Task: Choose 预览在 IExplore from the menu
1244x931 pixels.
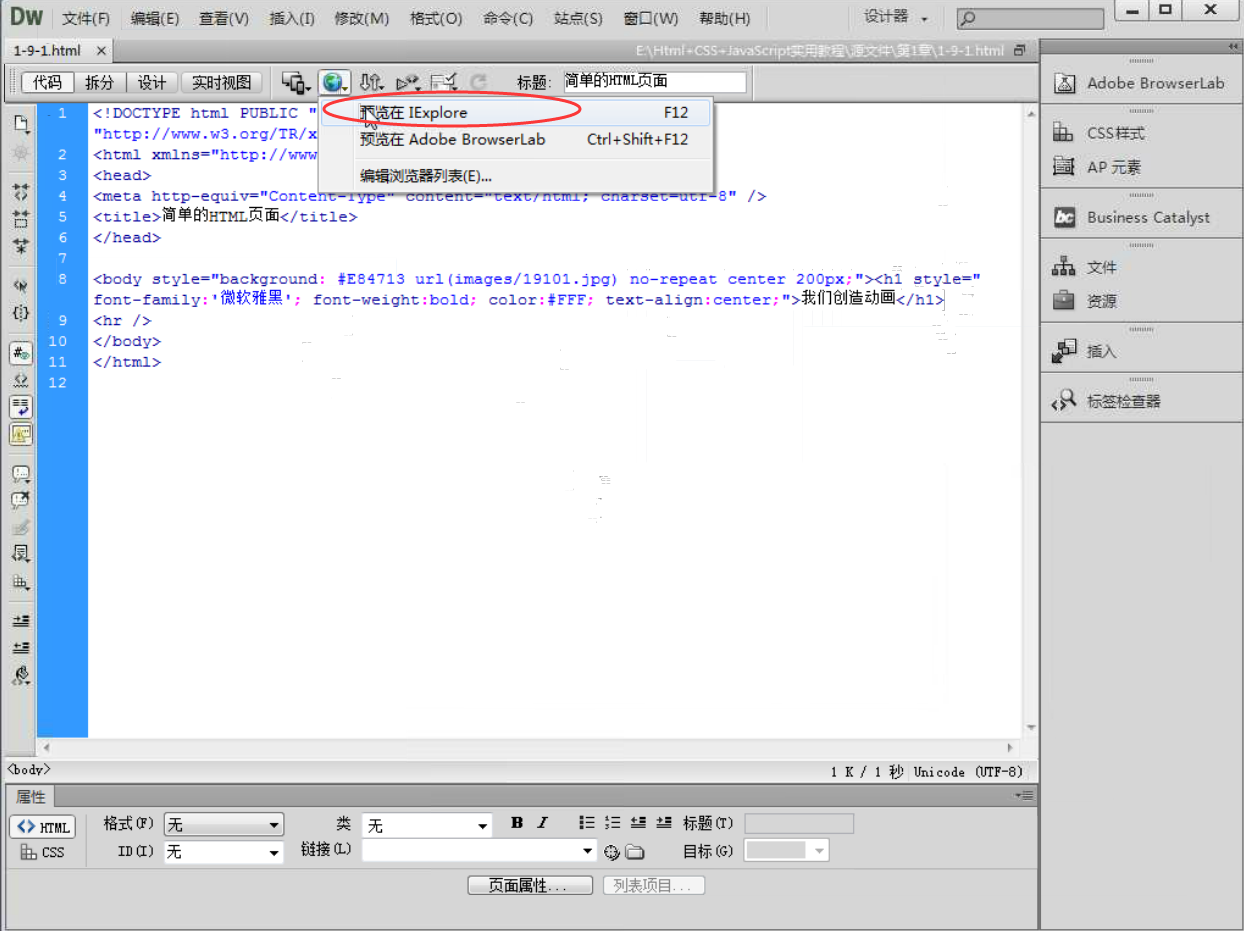Action: tap(516, 113)
